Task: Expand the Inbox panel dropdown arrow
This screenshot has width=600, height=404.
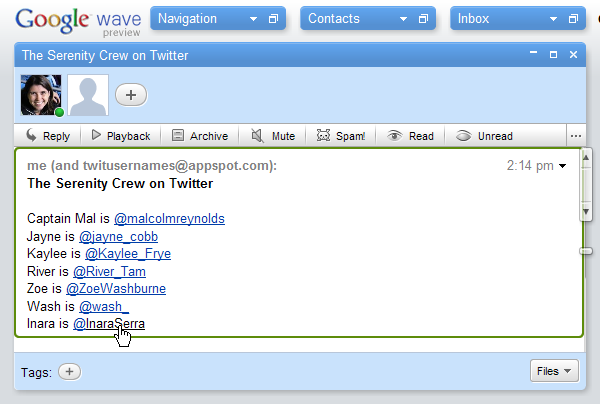Action: pyautogui.click(x=553, y=19)
